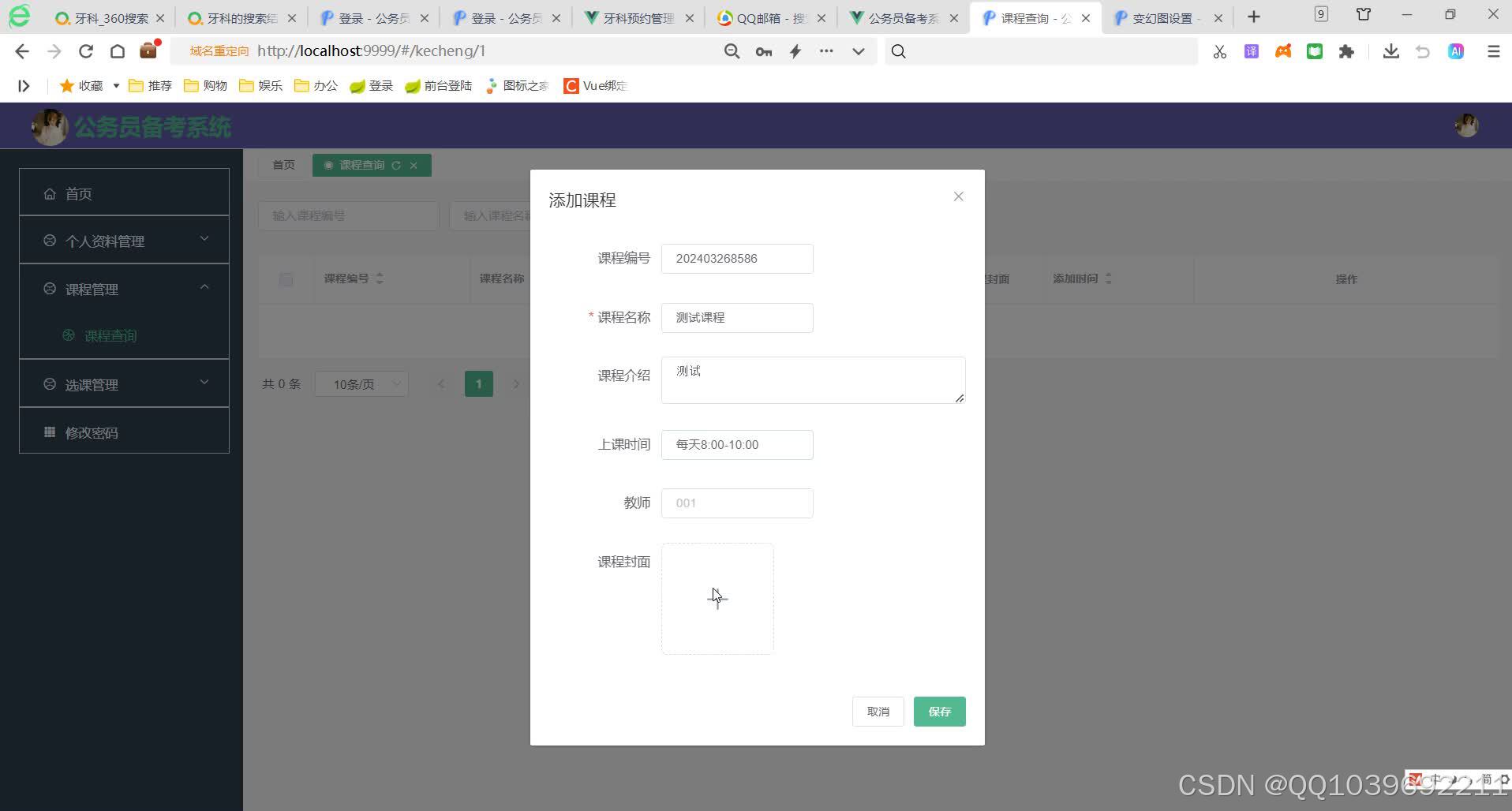Screen dimensions: 1512x811
Task: Click the AI assistant toolbar icon
Action: click(x=1457, y=50)
